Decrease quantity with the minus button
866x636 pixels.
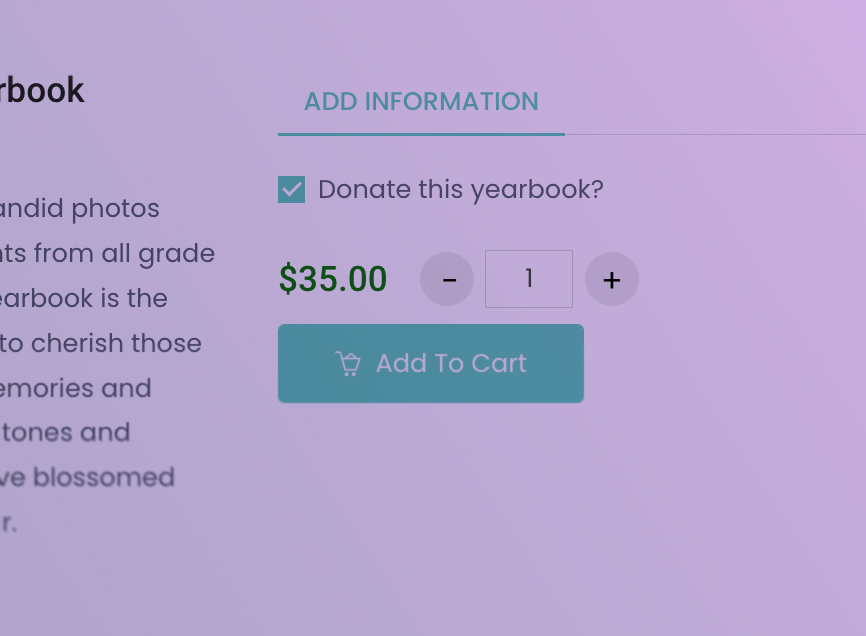coord(447,279)
